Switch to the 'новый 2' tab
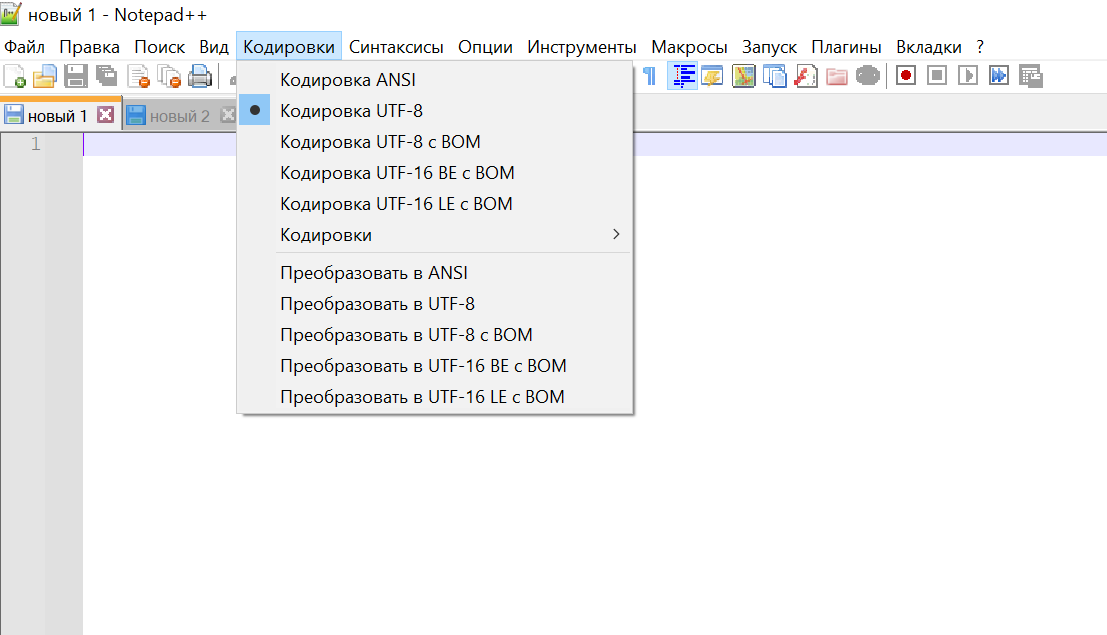This screenshot has width=1107, height=635. click(x=179, y=116)
